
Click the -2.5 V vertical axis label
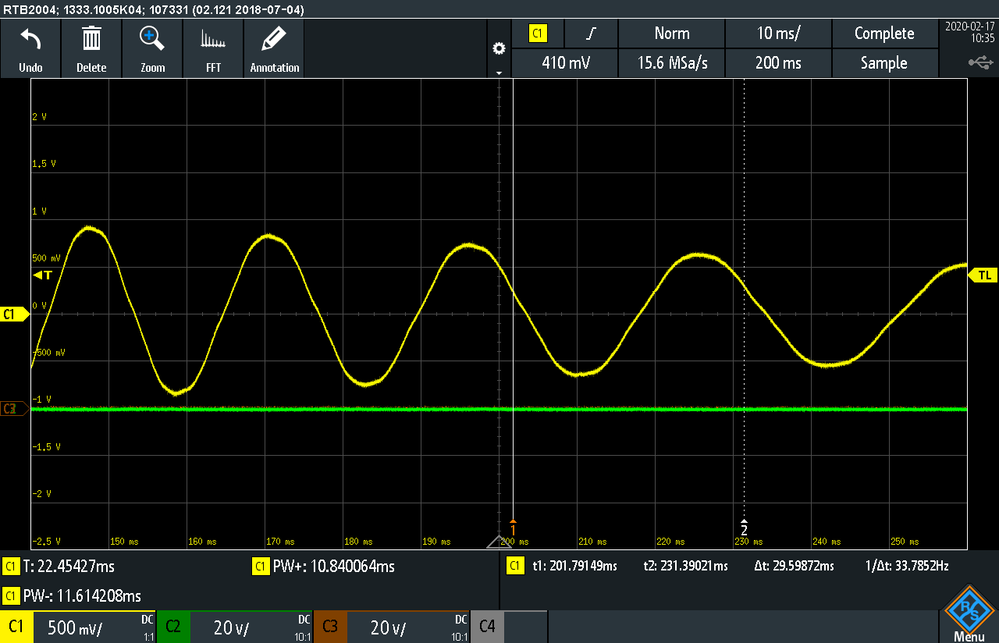[x=47, y=541]
